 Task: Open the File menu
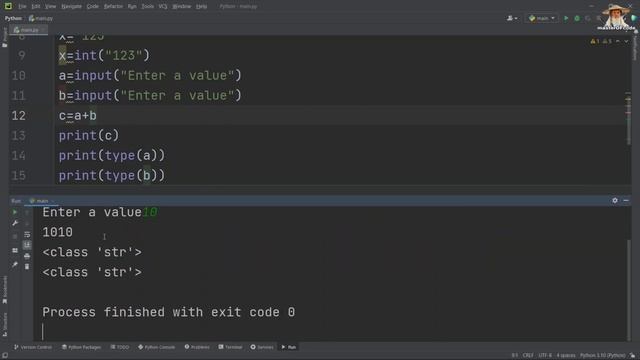pos(22,7)
